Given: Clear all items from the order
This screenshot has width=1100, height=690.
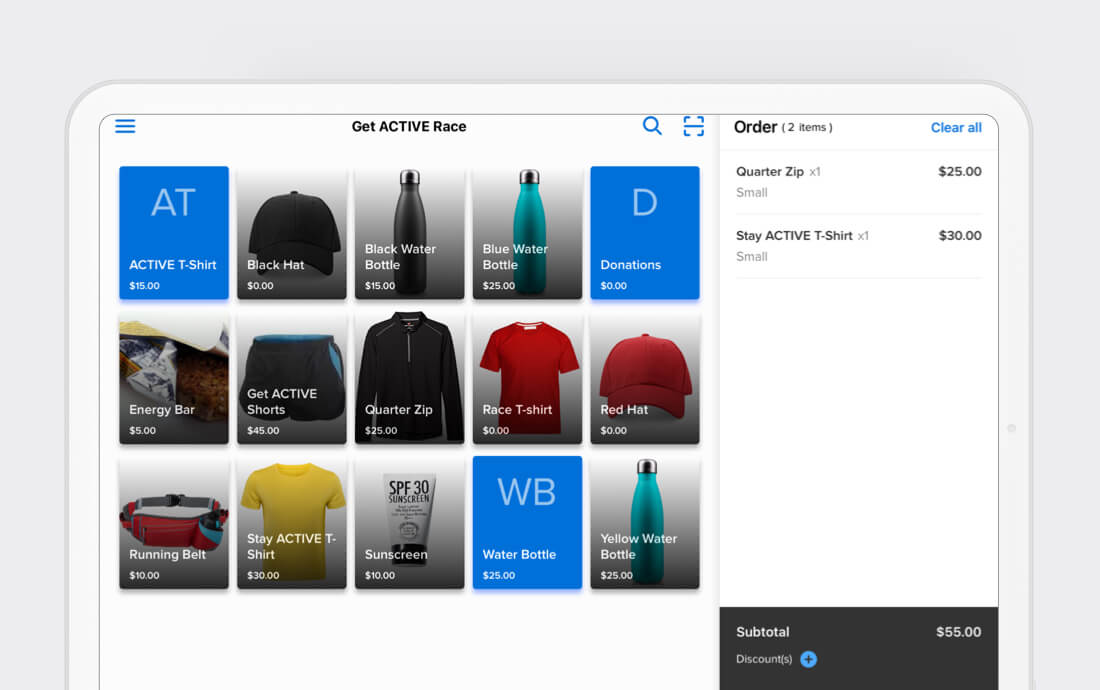Looking at the screenshot, I should 956,127.
